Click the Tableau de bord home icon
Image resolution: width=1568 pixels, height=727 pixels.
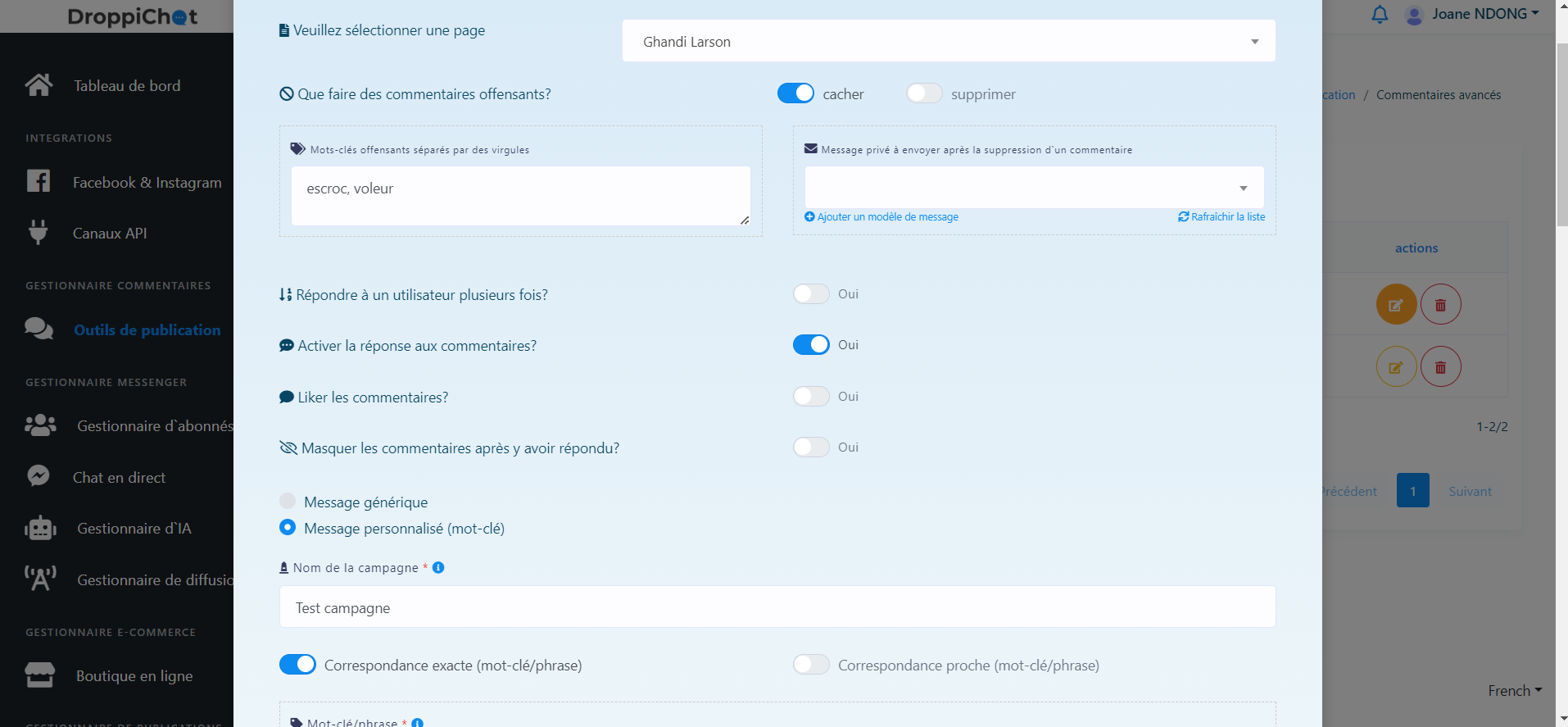39,85
